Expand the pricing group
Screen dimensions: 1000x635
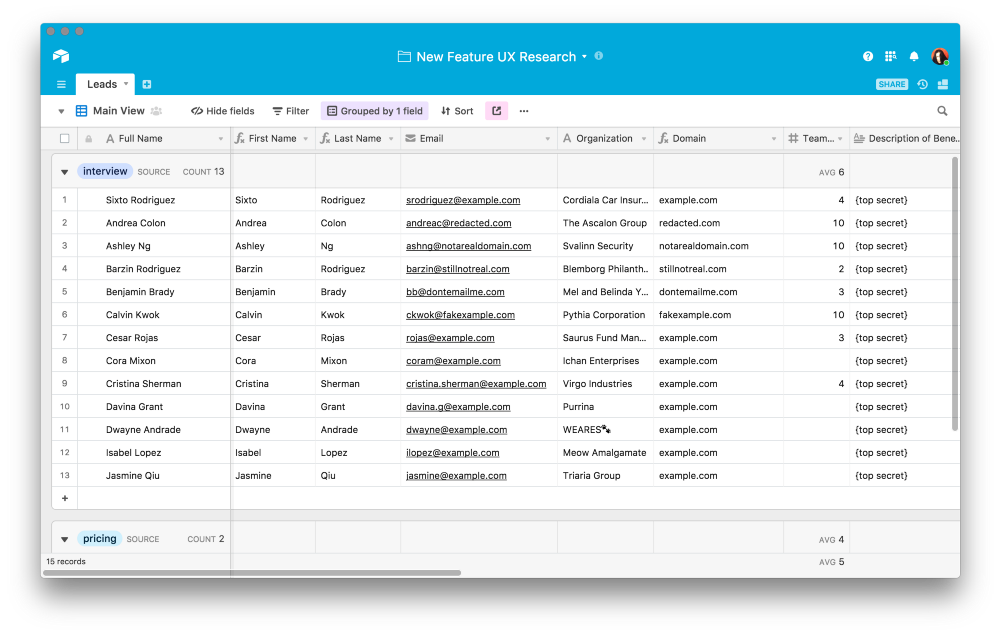point(64,538)
